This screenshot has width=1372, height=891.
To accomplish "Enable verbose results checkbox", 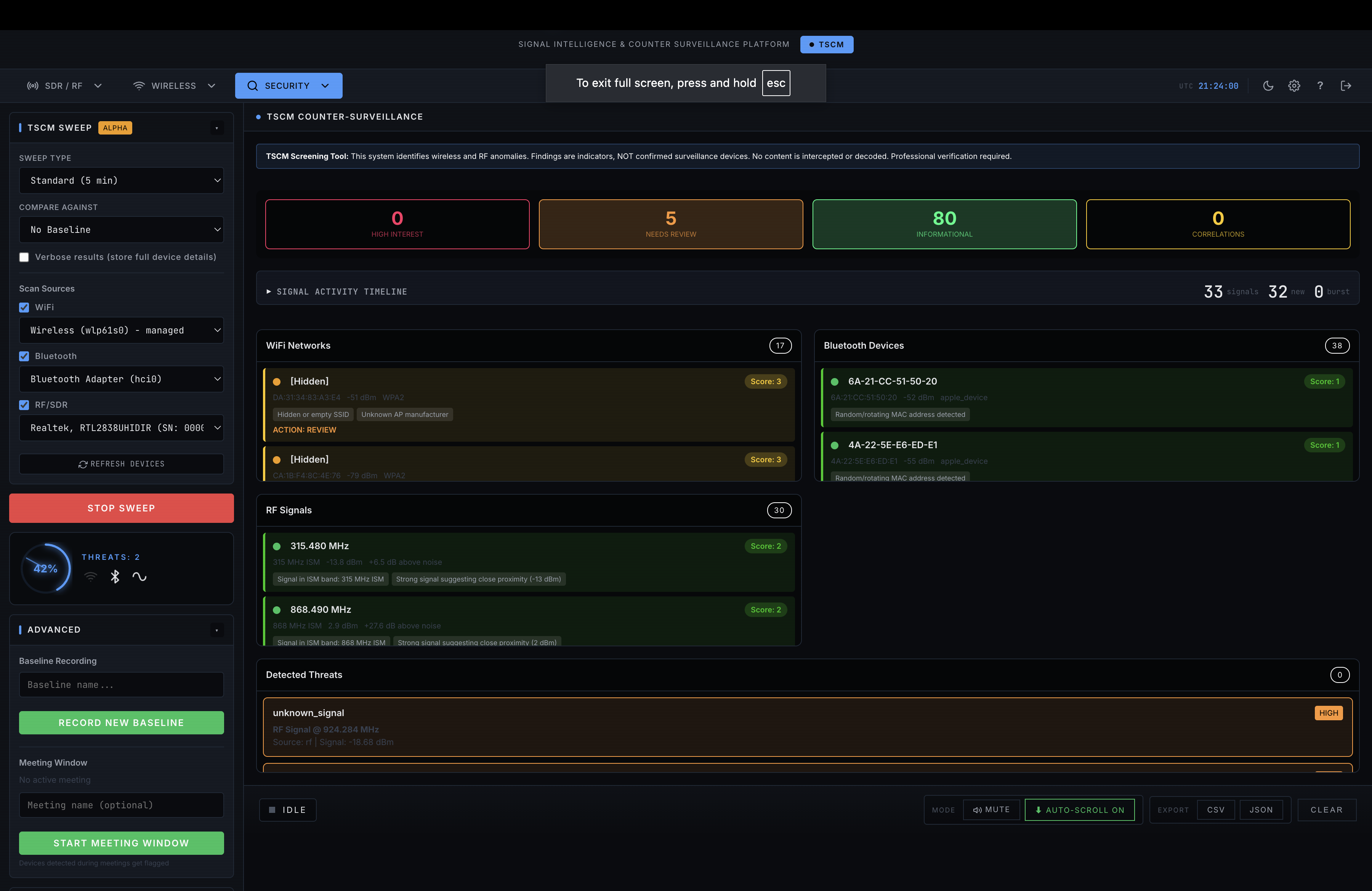I will (x=24, y=257).
